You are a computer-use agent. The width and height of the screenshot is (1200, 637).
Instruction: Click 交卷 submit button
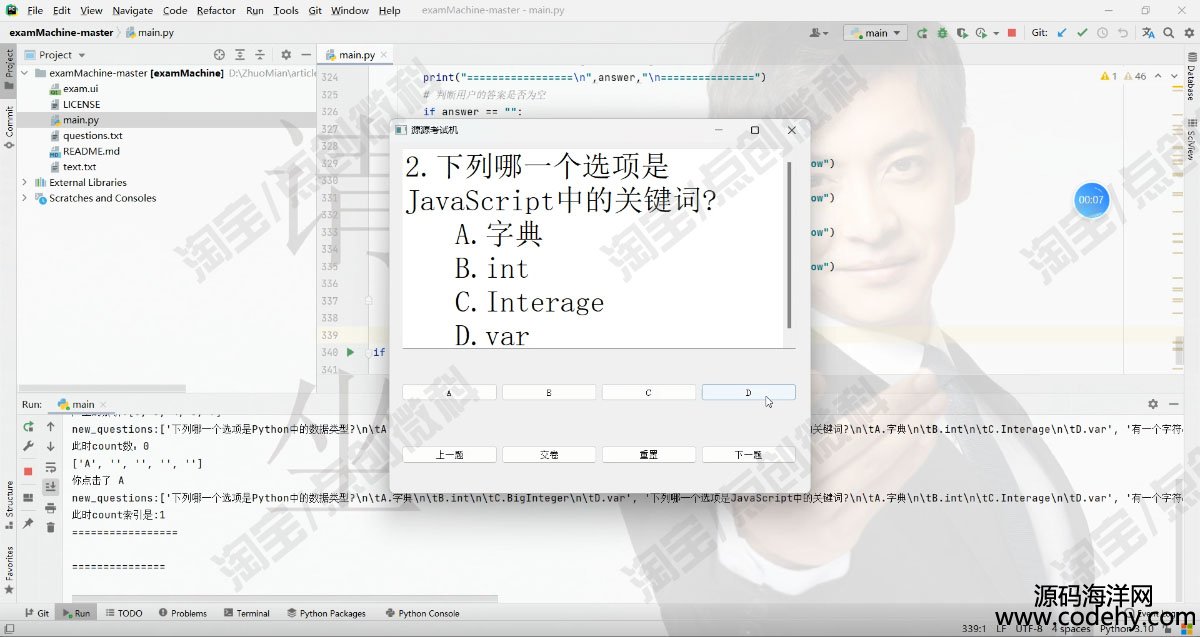(x=549, y=454)
